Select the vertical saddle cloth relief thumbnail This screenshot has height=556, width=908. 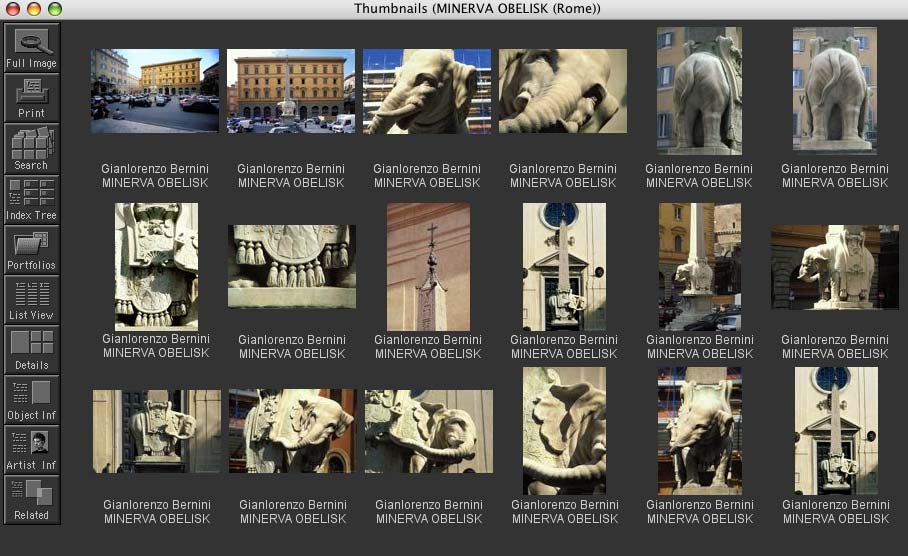(156, 266)
